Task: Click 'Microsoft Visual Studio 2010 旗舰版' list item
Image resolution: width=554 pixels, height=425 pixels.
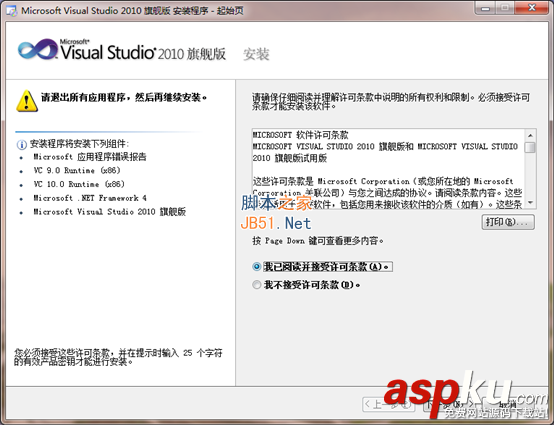Action: click(110, 212)
